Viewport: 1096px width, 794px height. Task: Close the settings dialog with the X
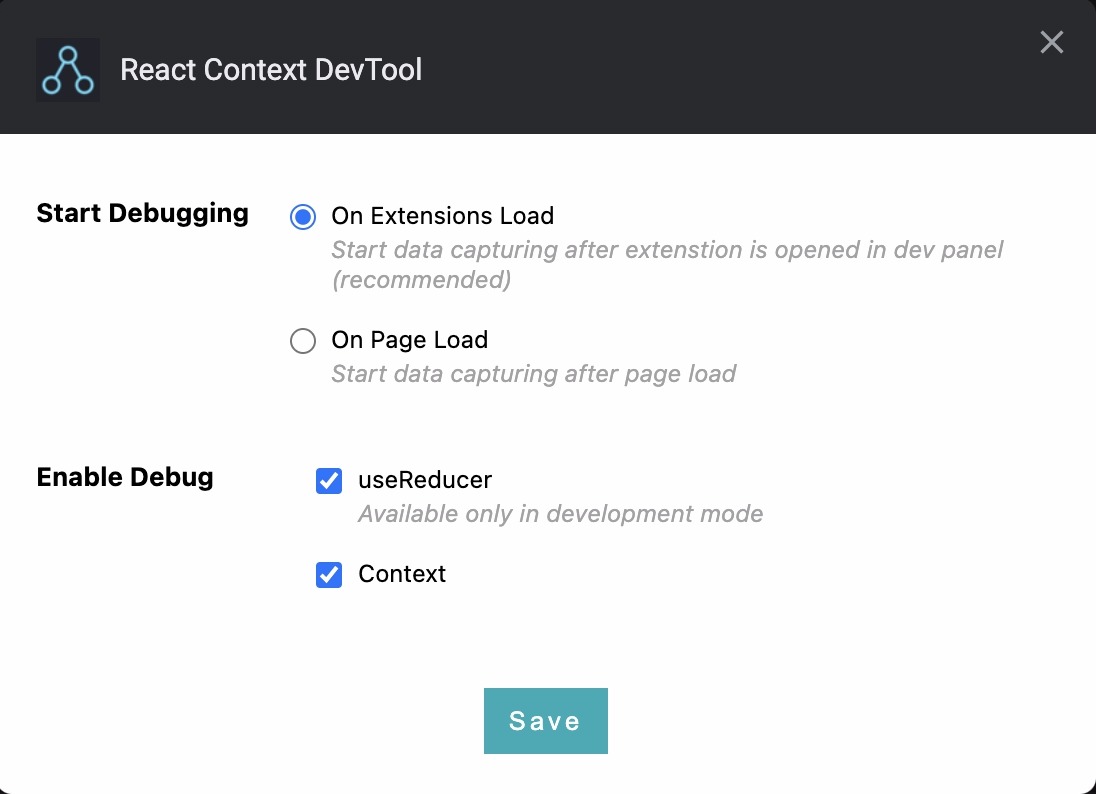1051,42
